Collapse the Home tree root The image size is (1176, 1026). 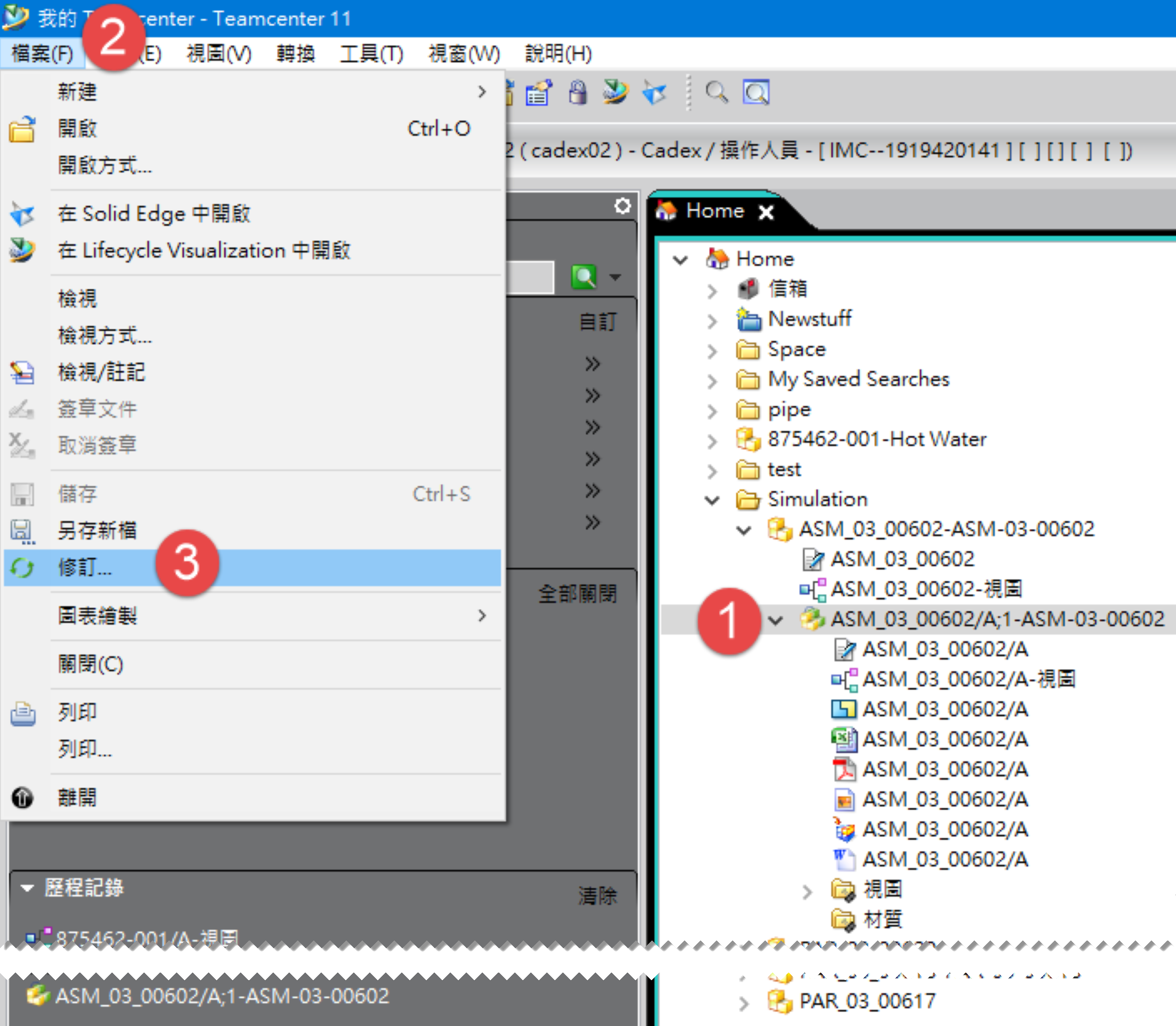pyautogui.click(x=680, y=260)
